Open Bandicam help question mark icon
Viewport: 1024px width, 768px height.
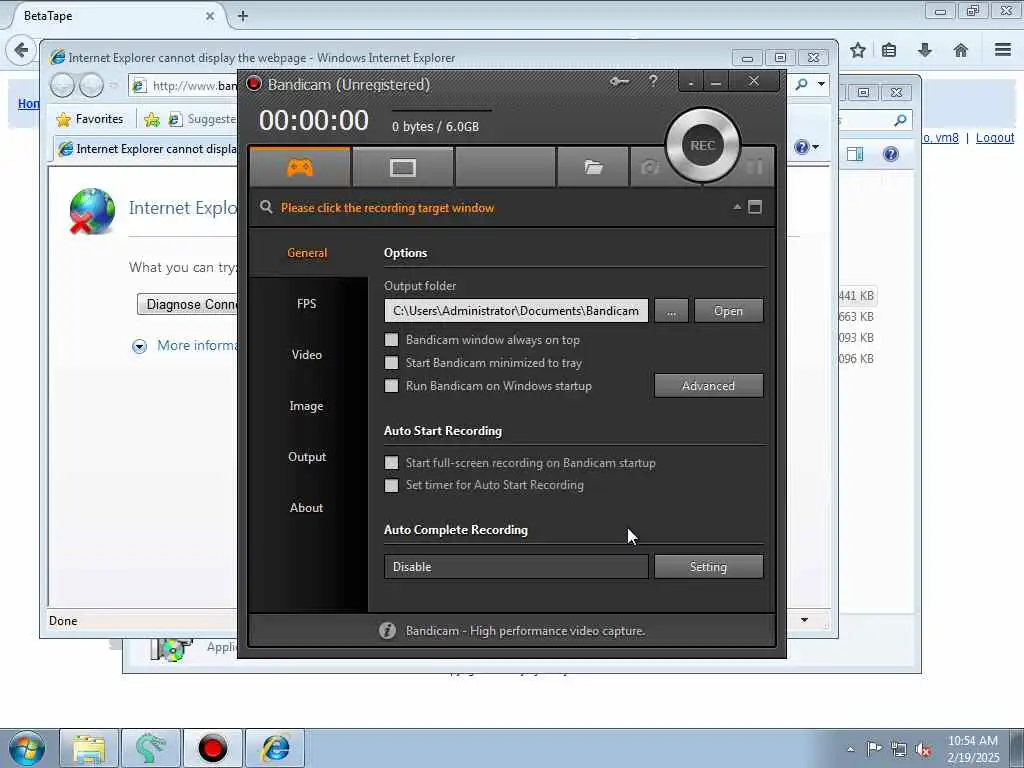653,81
